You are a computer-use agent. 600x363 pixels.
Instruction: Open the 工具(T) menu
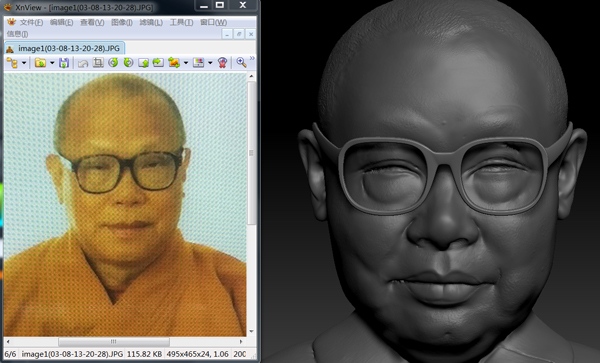[x=181, y=23]
